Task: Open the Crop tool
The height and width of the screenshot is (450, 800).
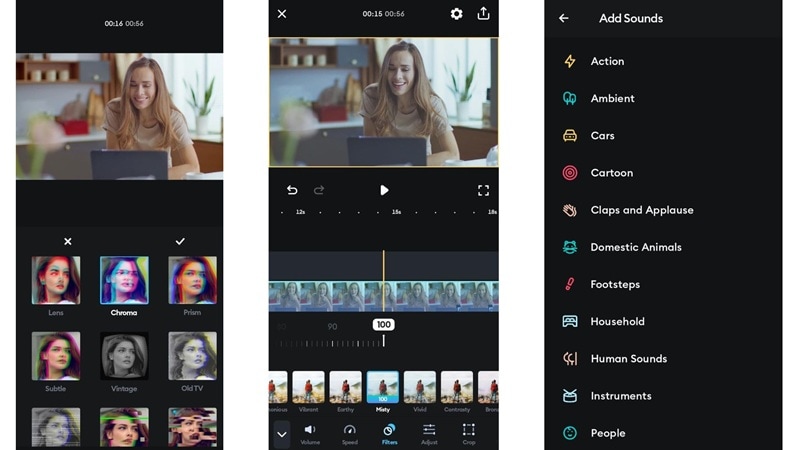Action: pos(468,434)
